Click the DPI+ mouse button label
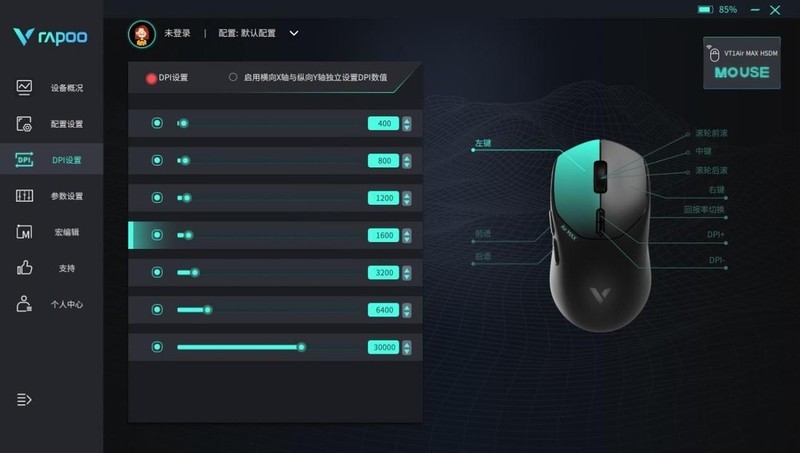800x453 pixels. [715, 235]
